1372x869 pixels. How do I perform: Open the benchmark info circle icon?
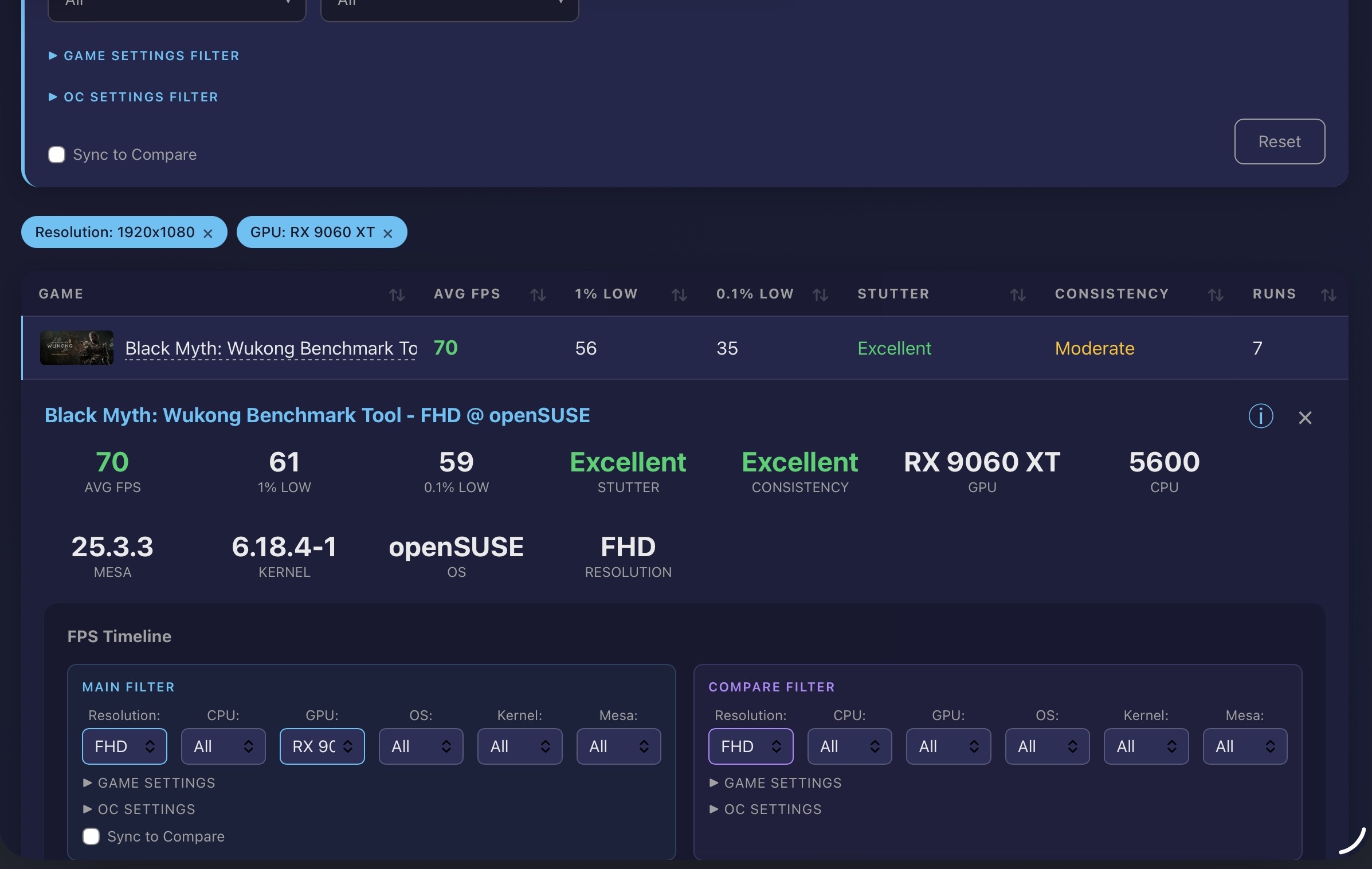1261,416
